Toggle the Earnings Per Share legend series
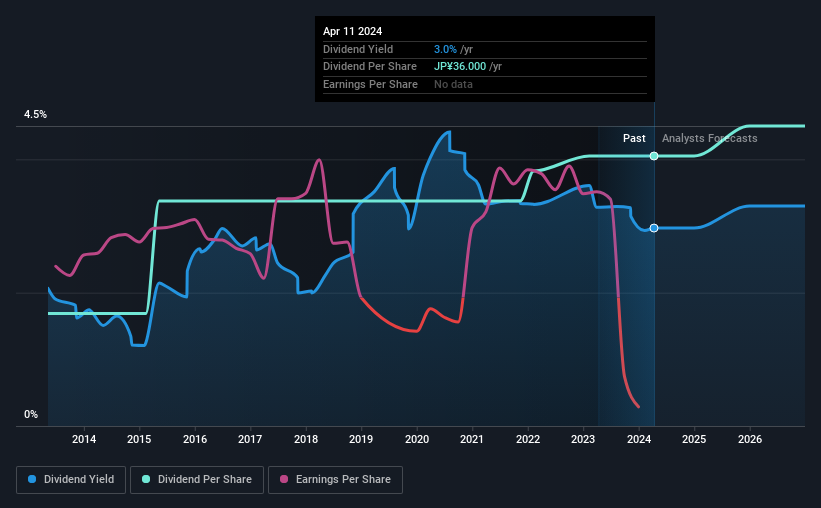821x508 pixels. [335, 479]
